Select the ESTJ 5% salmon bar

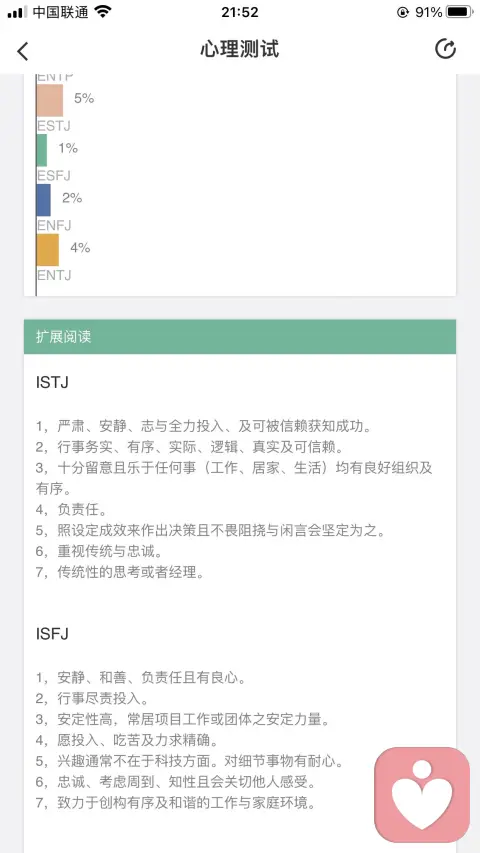50,100
